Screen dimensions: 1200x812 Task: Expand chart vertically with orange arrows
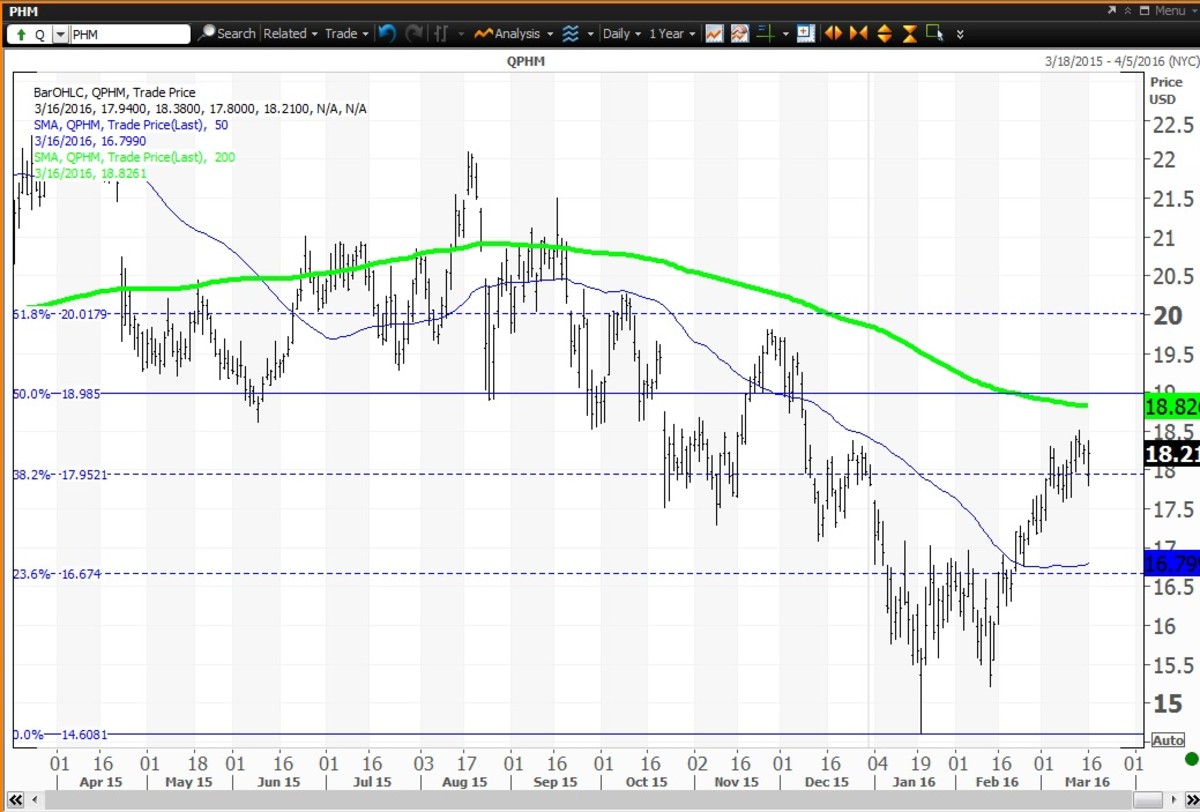point(884,33)
